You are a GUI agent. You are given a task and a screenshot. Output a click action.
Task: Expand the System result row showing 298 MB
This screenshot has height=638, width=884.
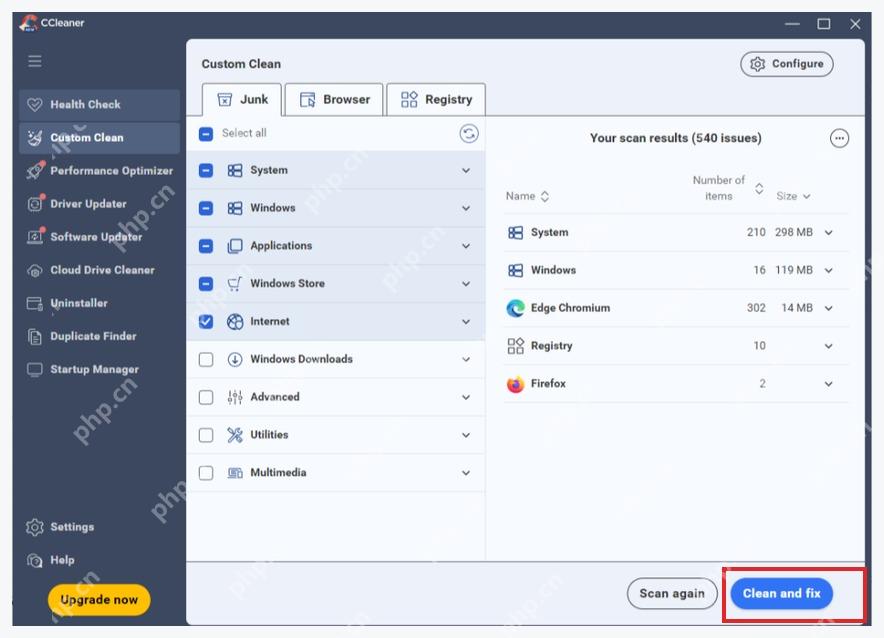(828, 232)
